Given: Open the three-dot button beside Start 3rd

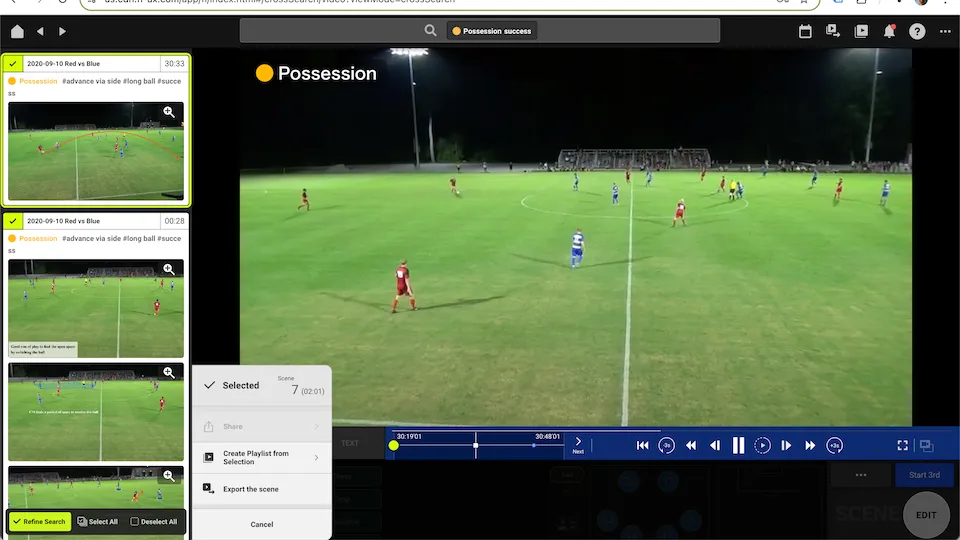Looking at the screenshot, I should (x=860, y=475).
